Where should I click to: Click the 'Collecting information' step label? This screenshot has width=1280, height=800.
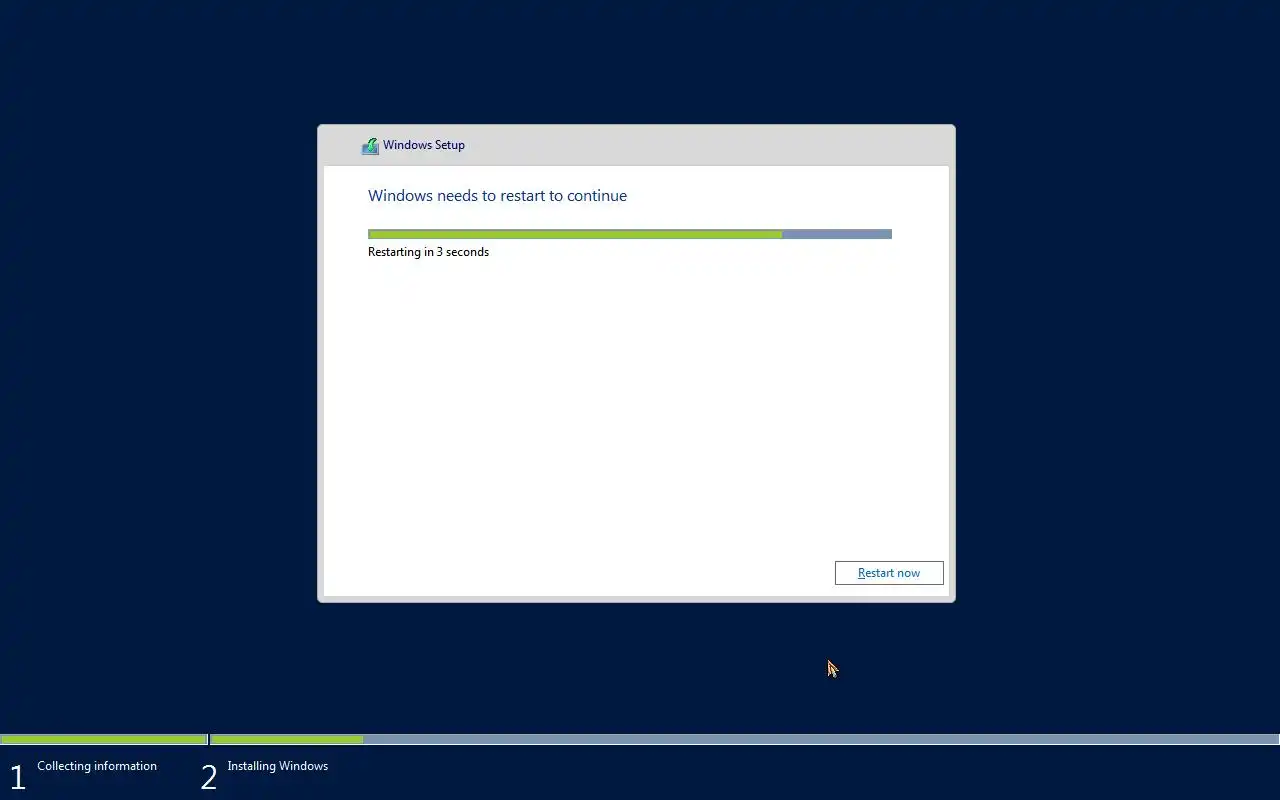click(97, 766)
